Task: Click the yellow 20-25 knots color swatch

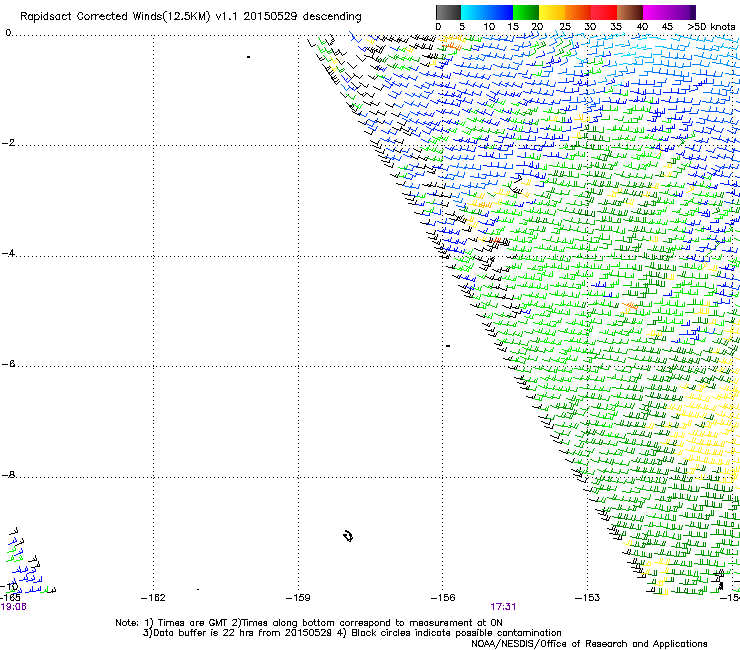Action: 552,12
